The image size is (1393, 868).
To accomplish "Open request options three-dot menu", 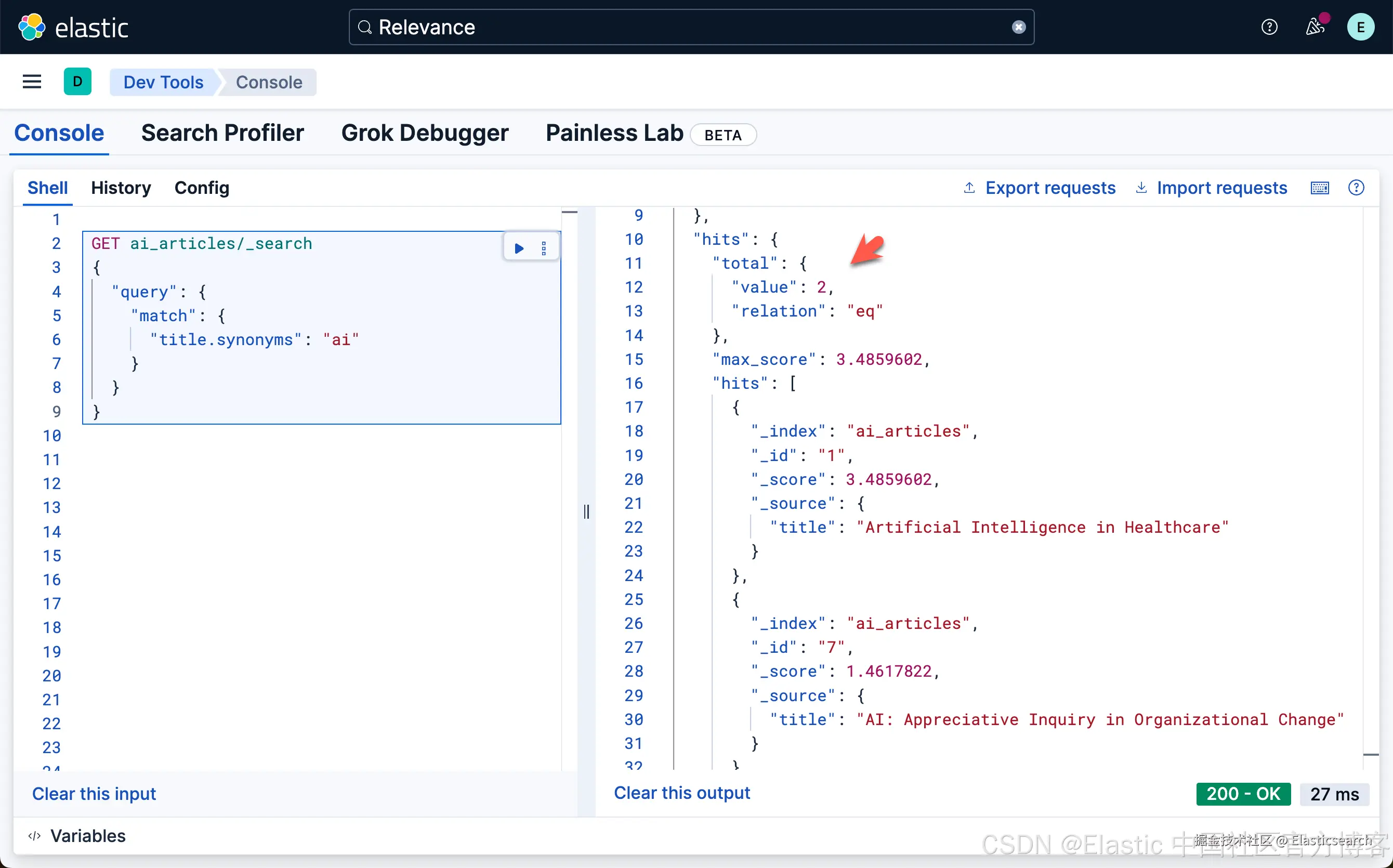I will click(x=544, y=248).
